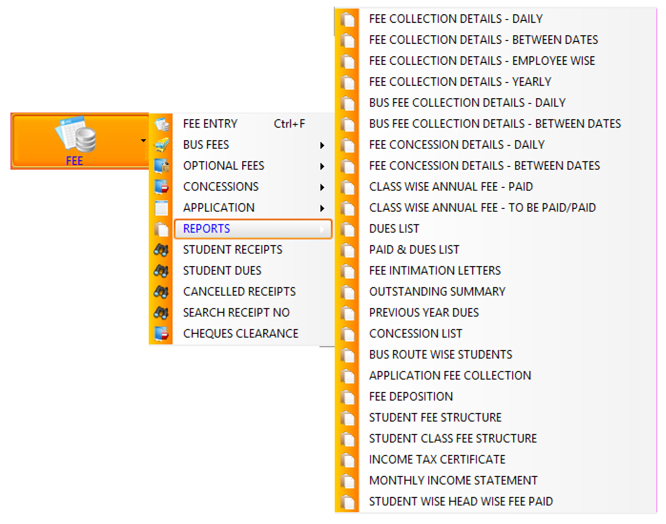The image size is (666, 524).
Task: Click the OPTIONAL FEES menu icon
Action: click(x=161, y=166)
